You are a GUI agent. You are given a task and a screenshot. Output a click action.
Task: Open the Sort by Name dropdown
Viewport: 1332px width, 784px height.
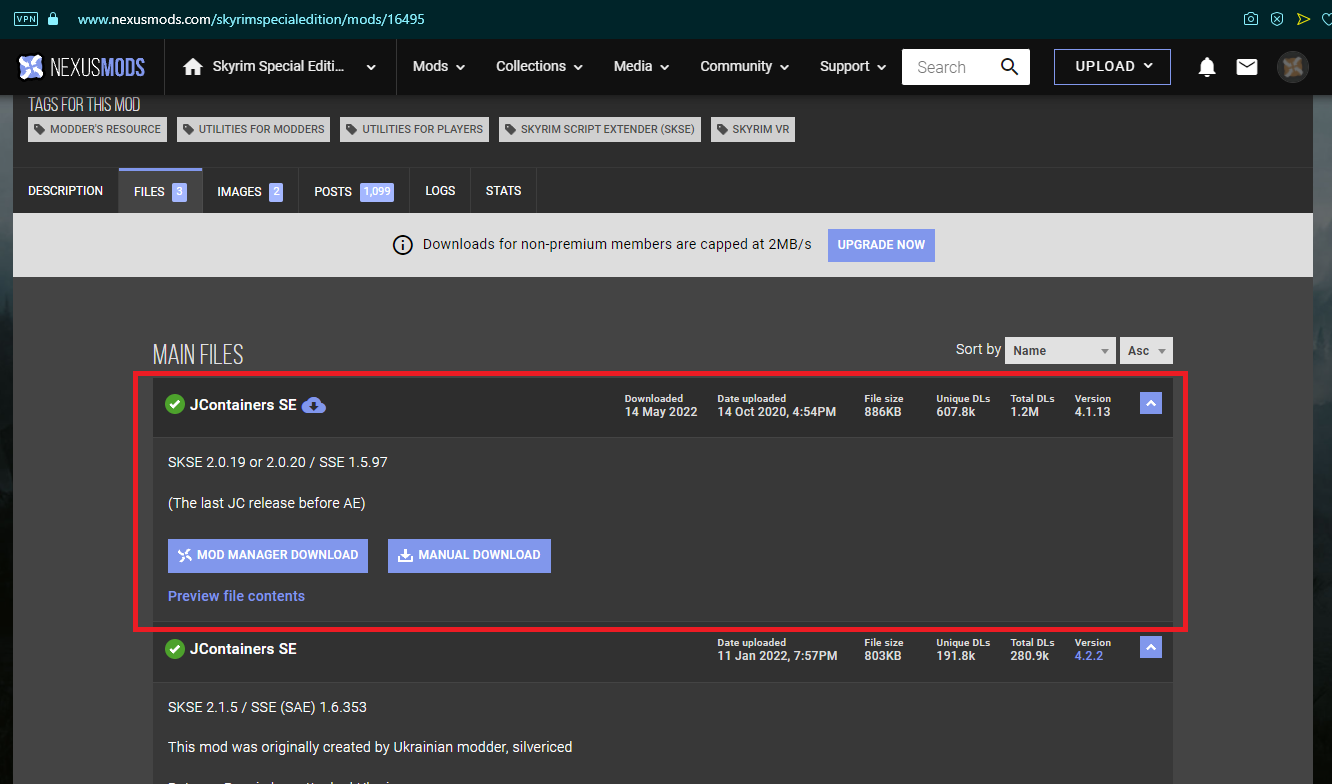click(1060, 350)
